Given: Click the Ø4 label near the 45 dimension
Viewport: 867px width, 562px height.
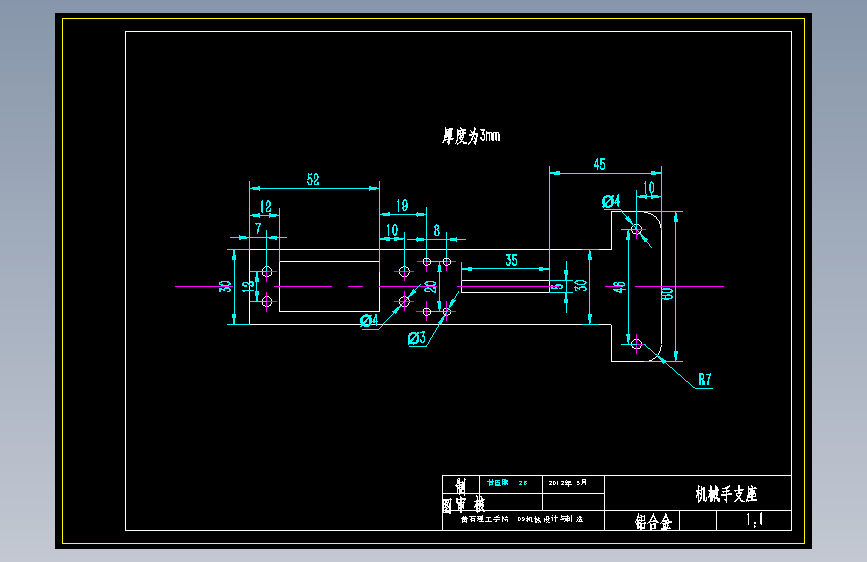Looking at the screenshot, I should tap(611, 201).
